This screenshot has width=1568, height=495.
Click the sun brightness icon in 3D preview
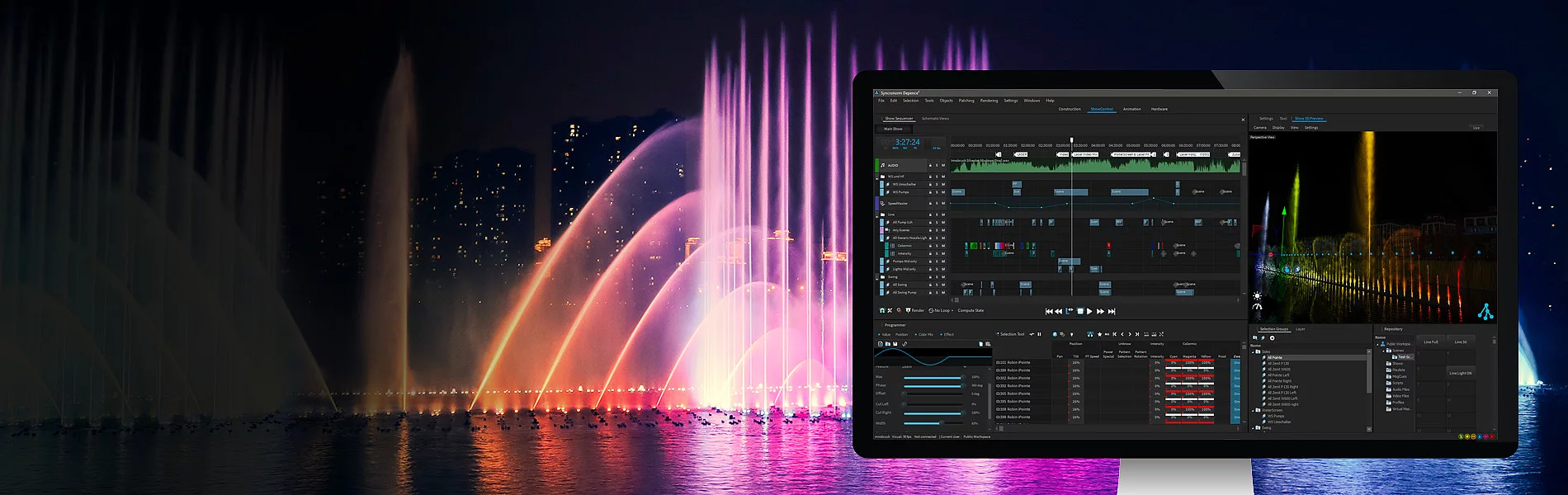click(x=1257, y=295)
